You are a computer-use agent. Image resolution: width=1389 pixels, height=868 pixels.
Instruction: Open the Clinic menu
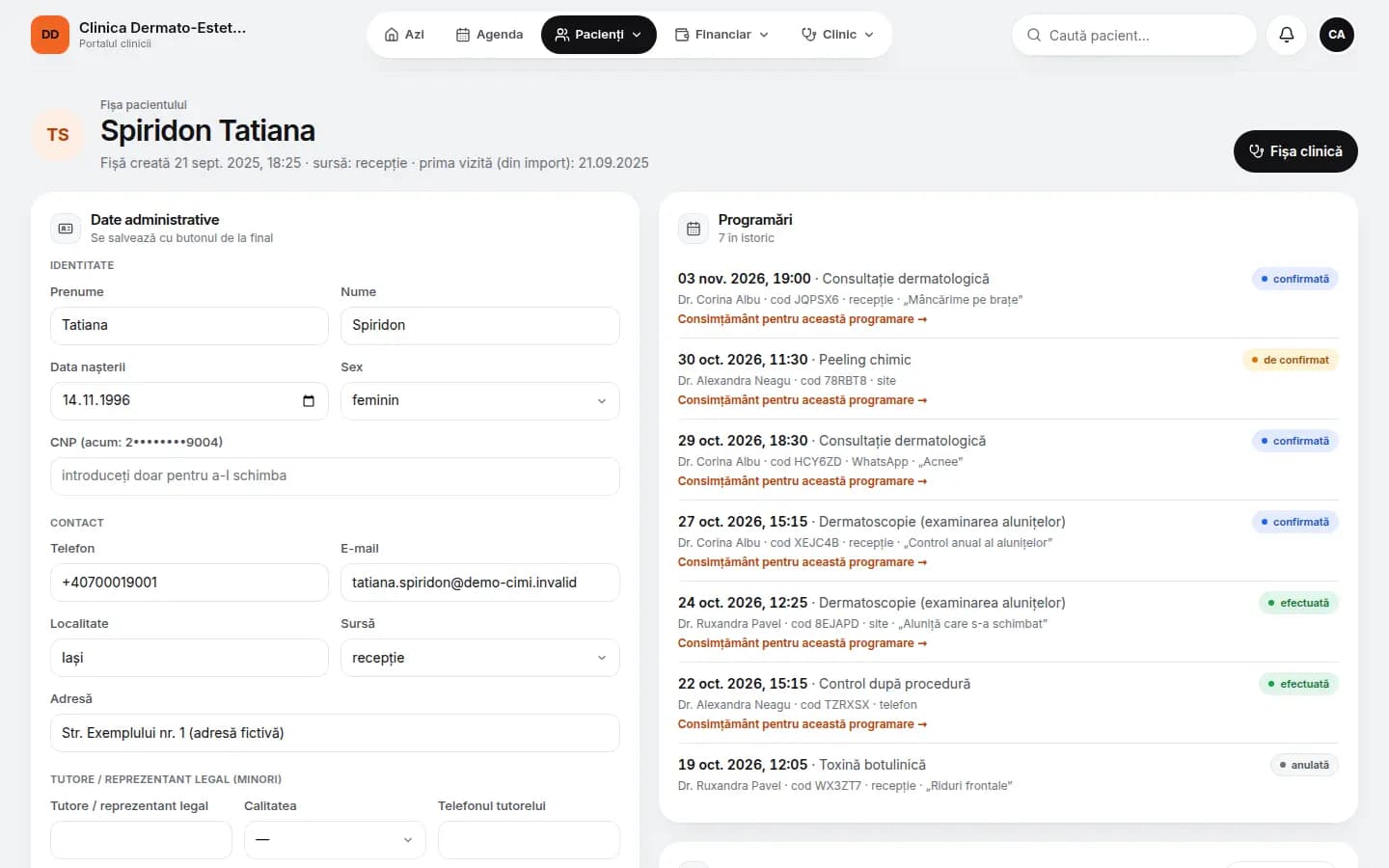pos(837,35)
